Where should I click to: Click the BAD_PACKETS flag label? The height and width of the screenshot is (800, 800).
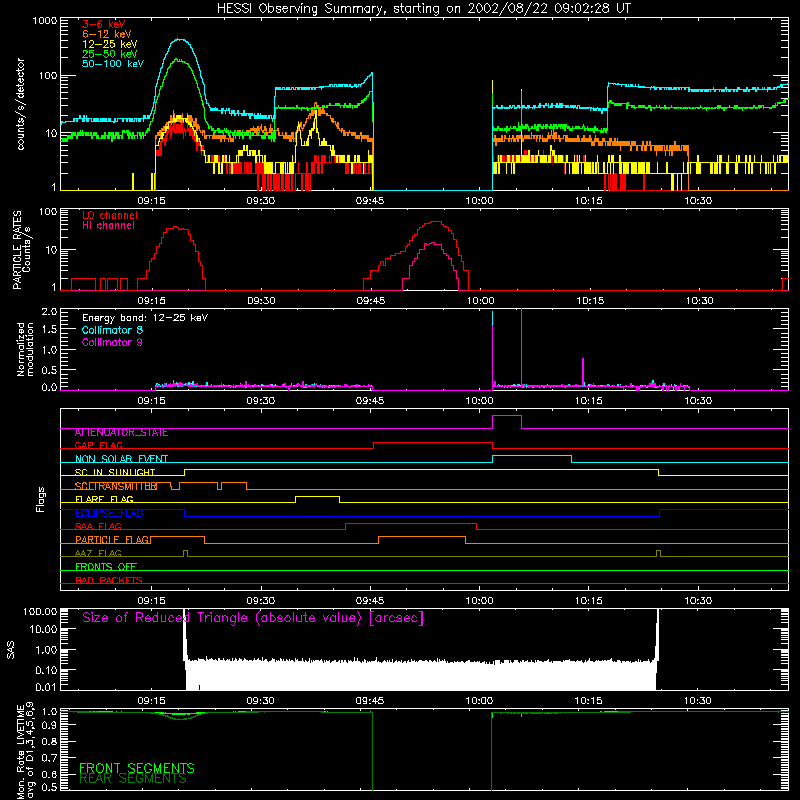click(x=109, y=580)
